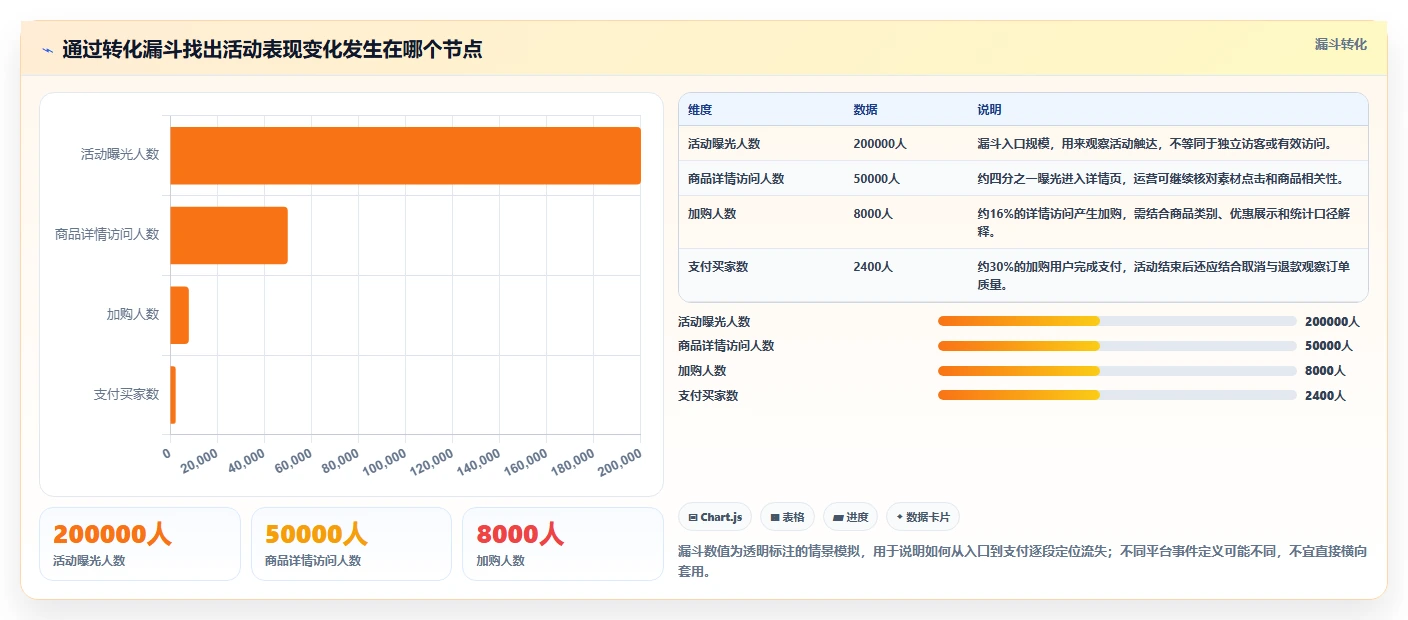
Task: Open the 8000人 加购人数 data card
Action: [x=563, y=544]
